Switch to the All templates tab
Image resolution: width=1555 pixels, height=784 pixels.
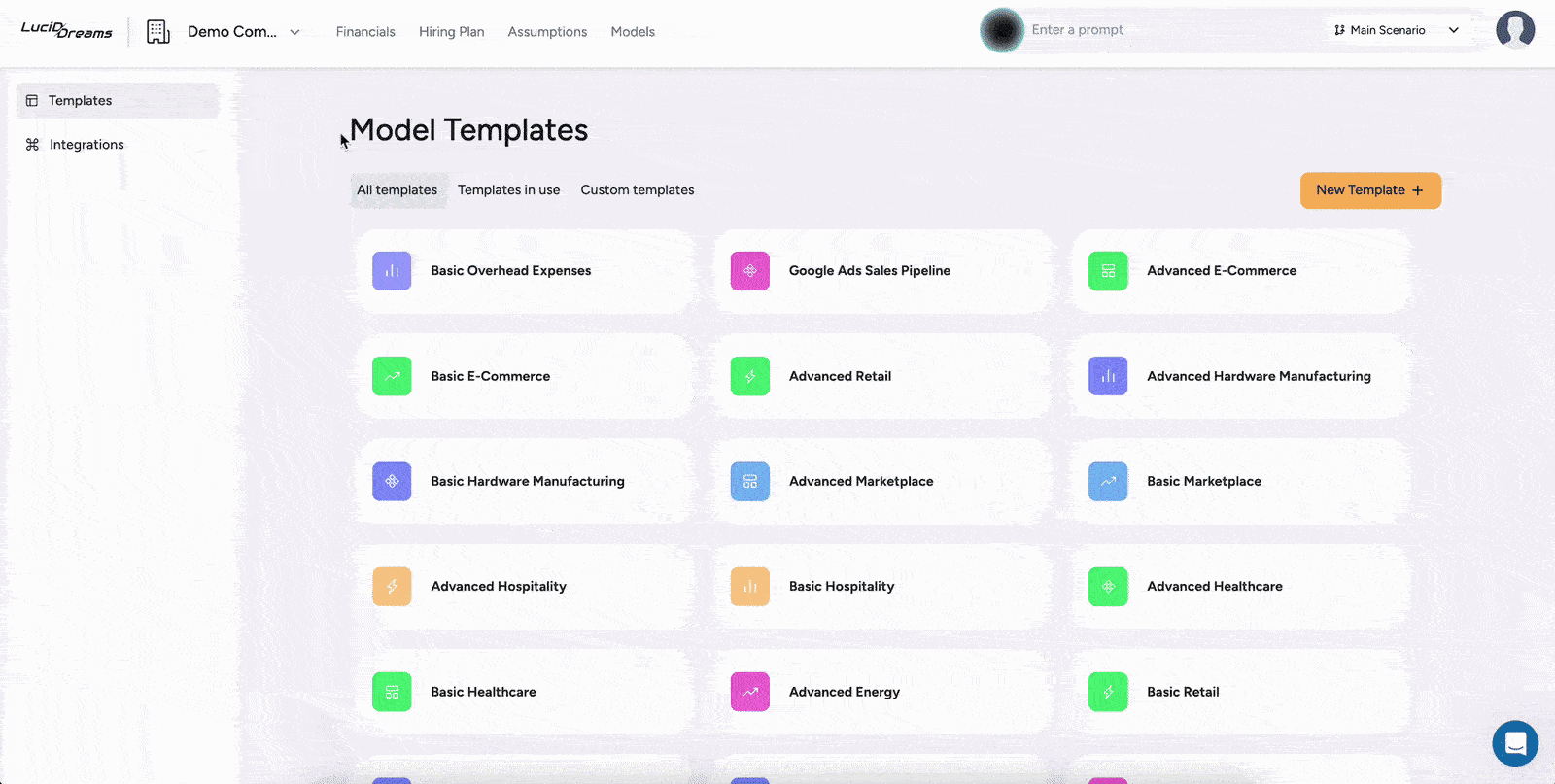[397, 190]
